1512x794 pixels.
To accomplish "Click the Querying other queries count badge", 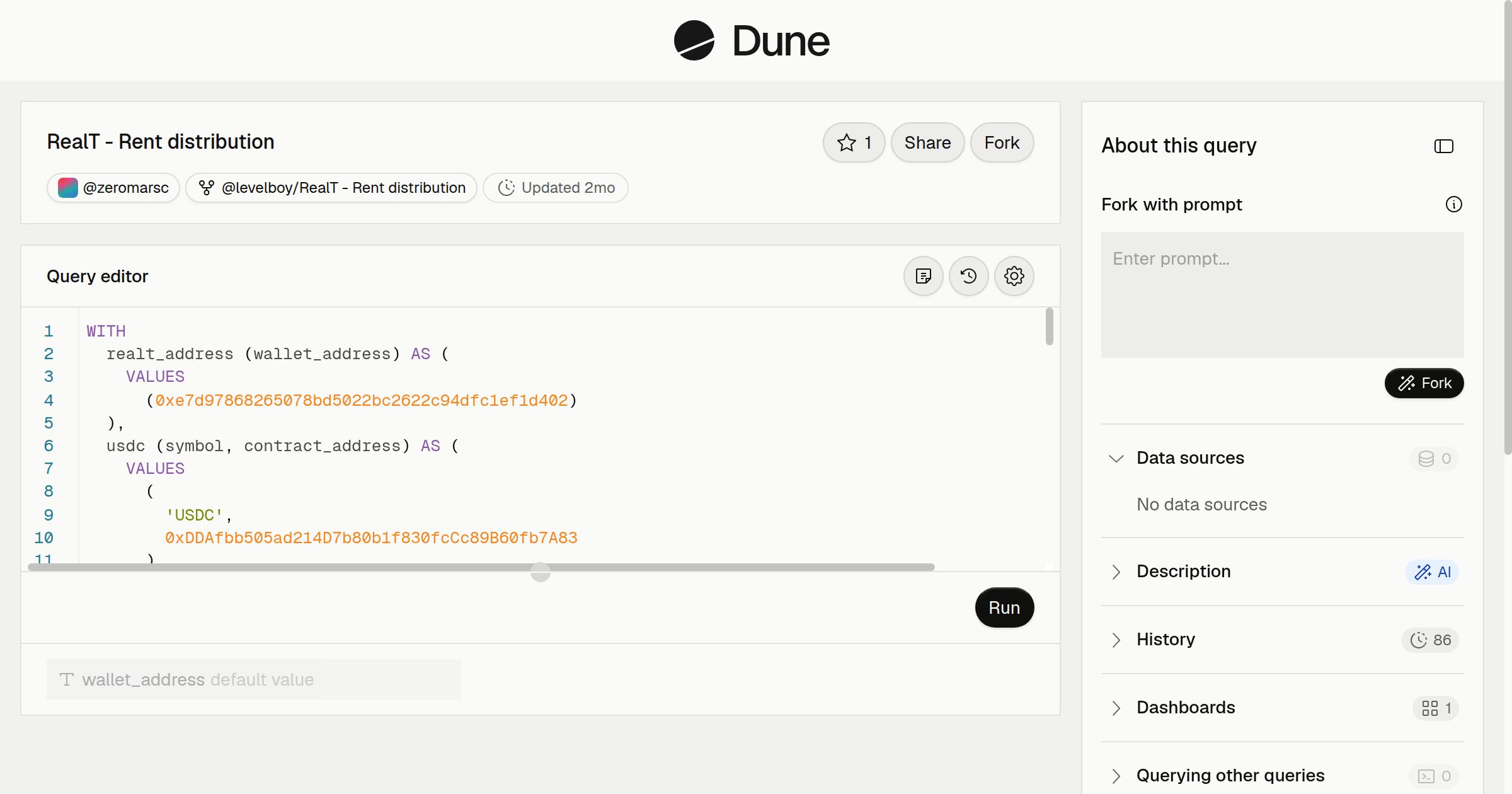I will point(1434,776).
